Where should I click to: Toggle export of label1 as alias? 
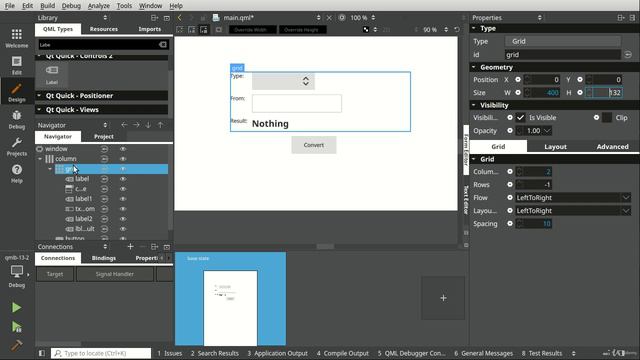point(104,199)
